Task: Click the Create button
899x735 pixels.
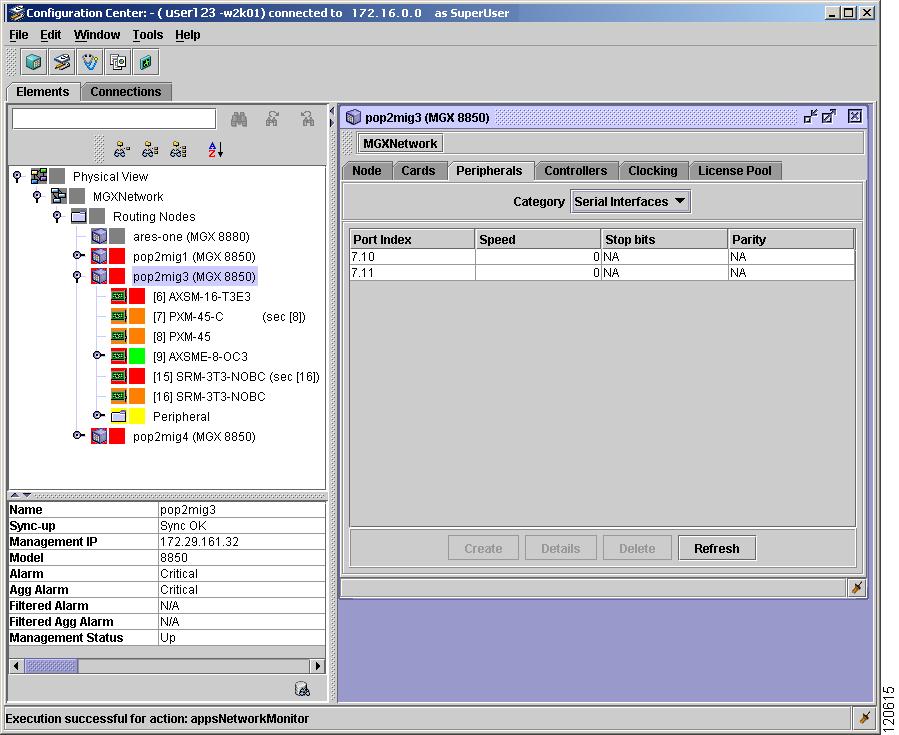Action: (x=483, y=548)
